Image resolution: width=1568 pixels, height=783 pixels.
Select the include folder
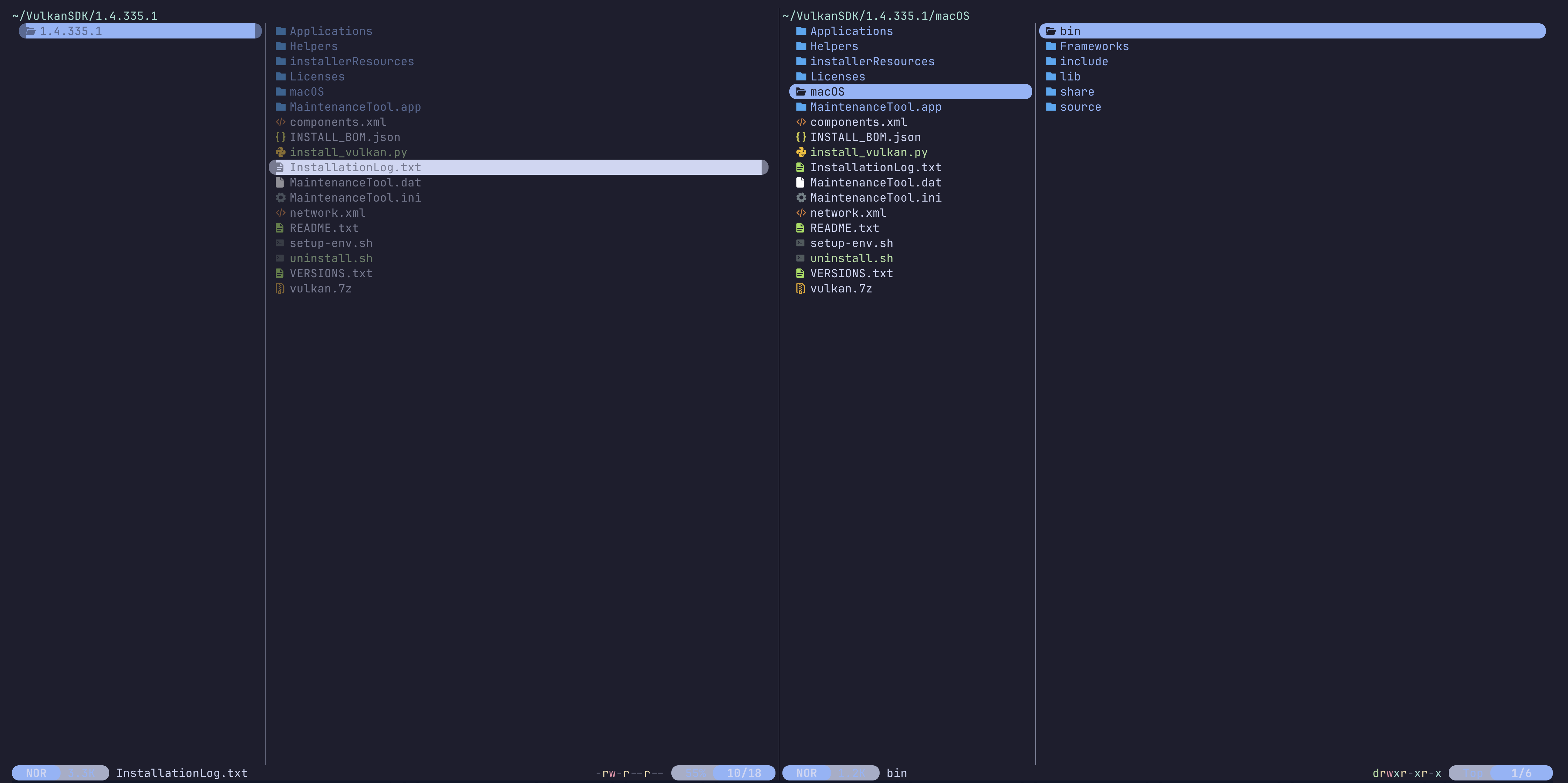pyautogui.click(x=1084, y=62)
